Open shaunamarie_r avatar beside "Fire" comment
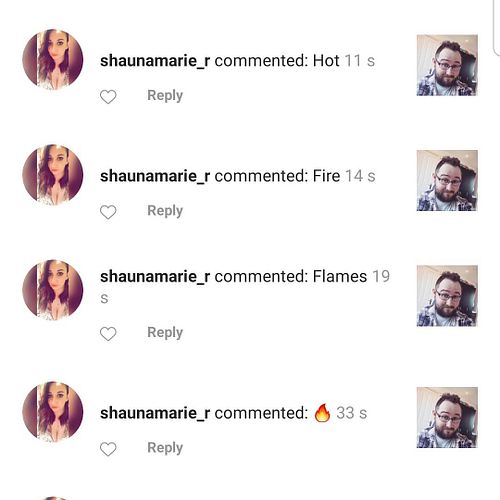 (x=53, y=175)
